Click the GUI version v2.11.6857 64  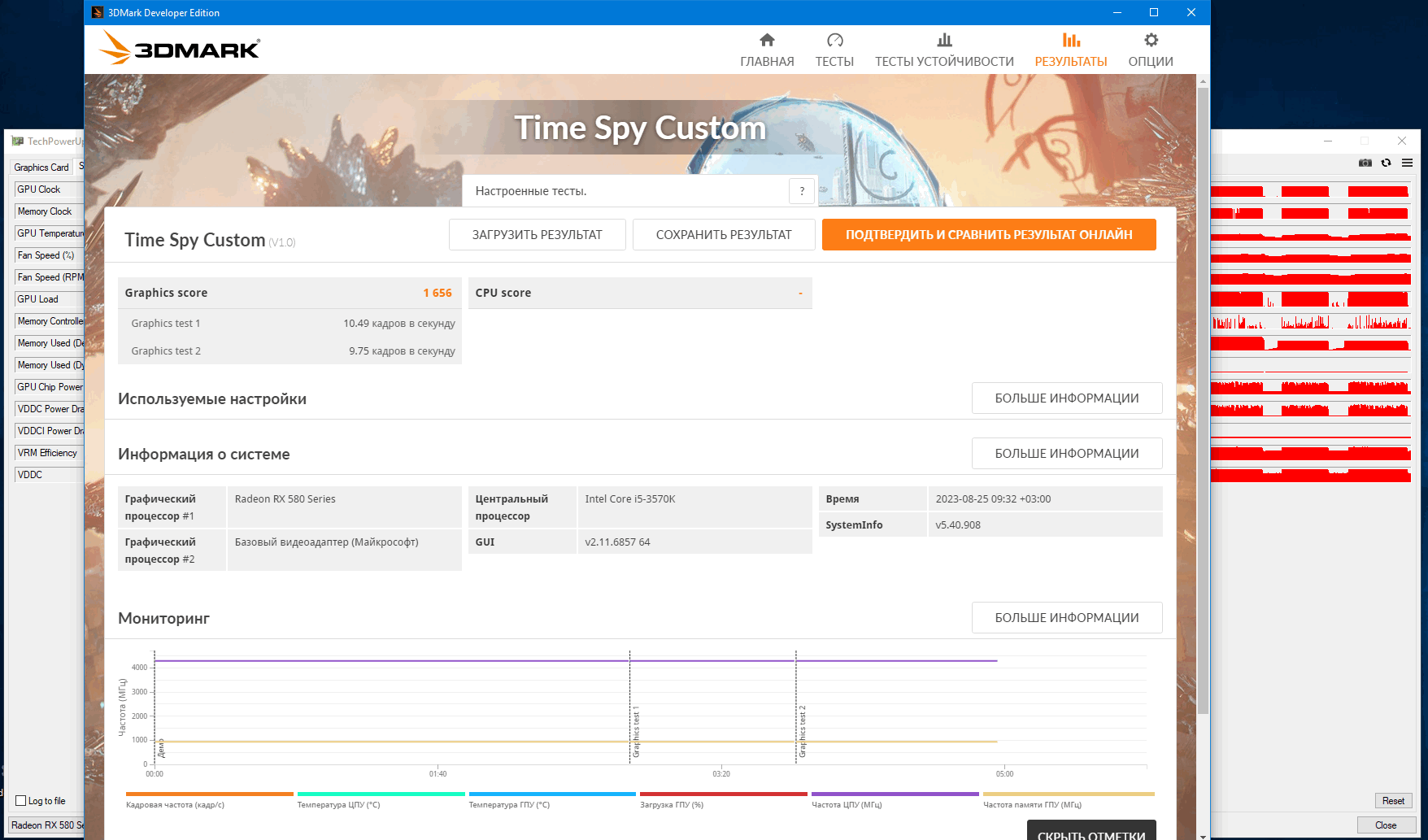pos(617,542)
